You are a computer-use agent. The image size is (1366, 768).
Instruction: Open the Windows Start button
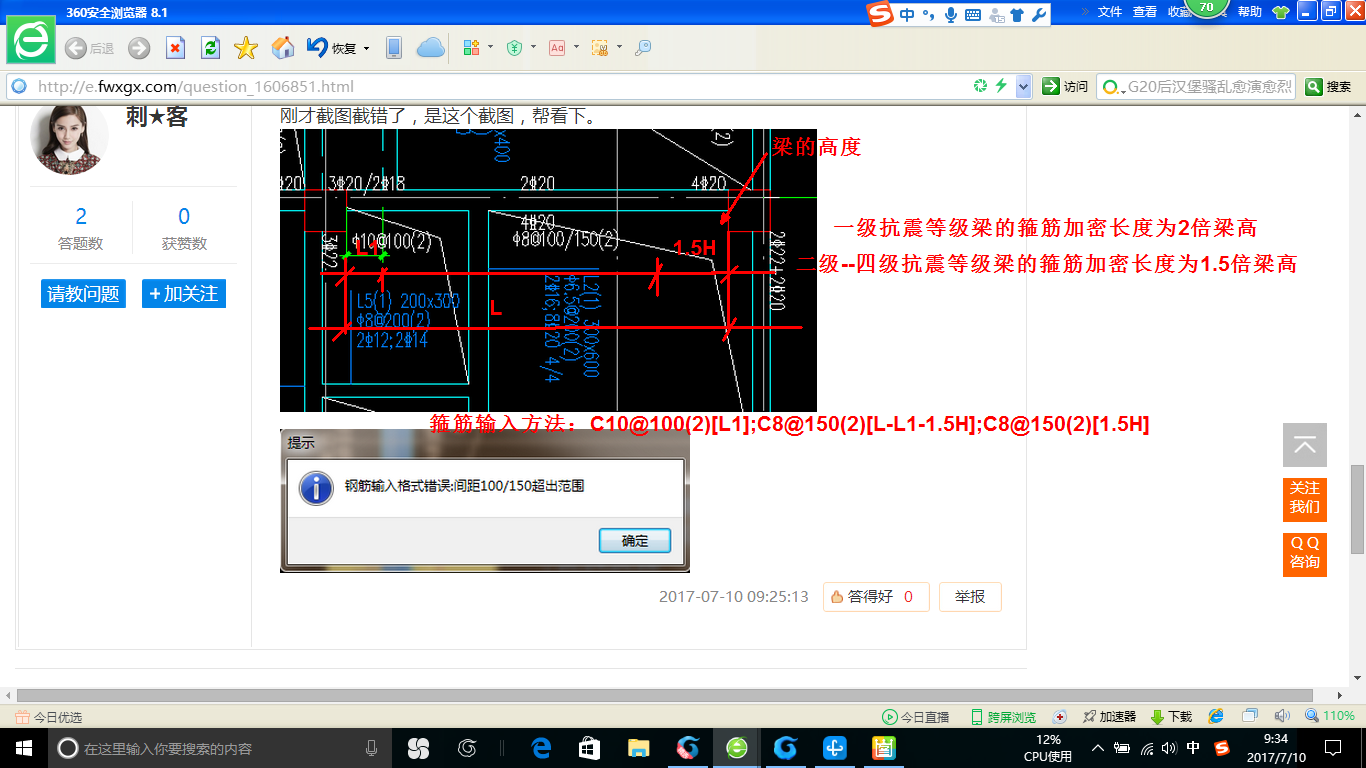pos(24,748)
